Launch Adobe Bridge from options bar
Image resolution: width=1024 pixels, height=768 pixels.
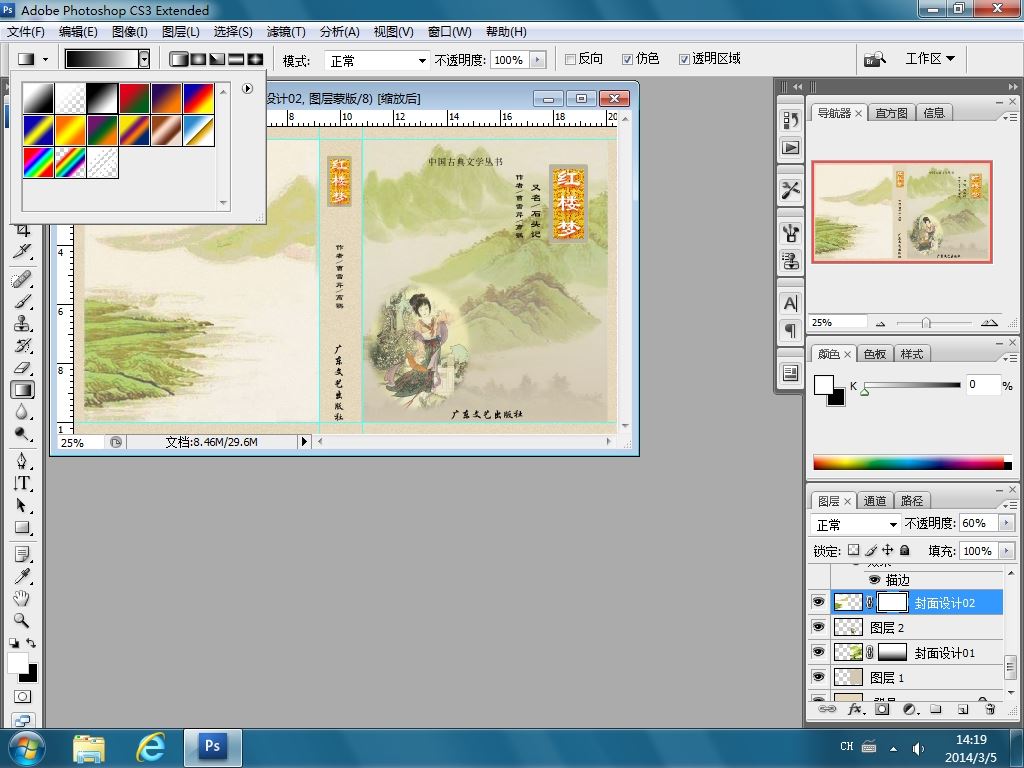(x=875, y=59)
